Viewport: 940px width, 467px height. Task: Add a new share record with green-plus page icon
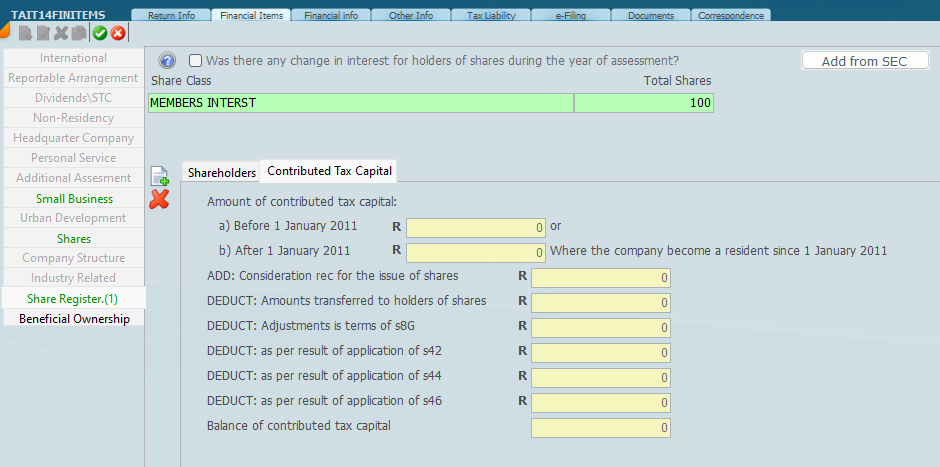pyautogui.click(x=159, y=176)
